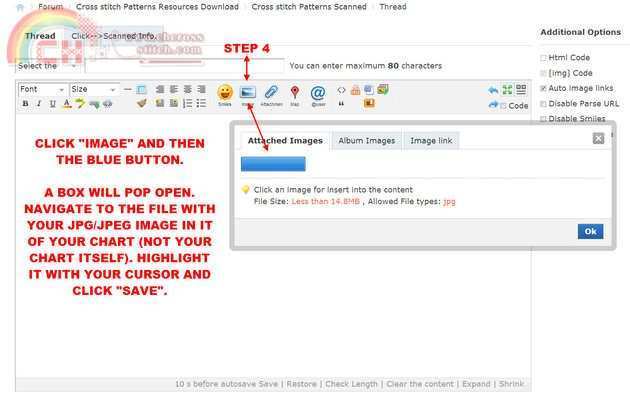The height and width of the screenshot is (397, 630).
Task: Click the home icon in breadcrumb
Action: point(20,7)
